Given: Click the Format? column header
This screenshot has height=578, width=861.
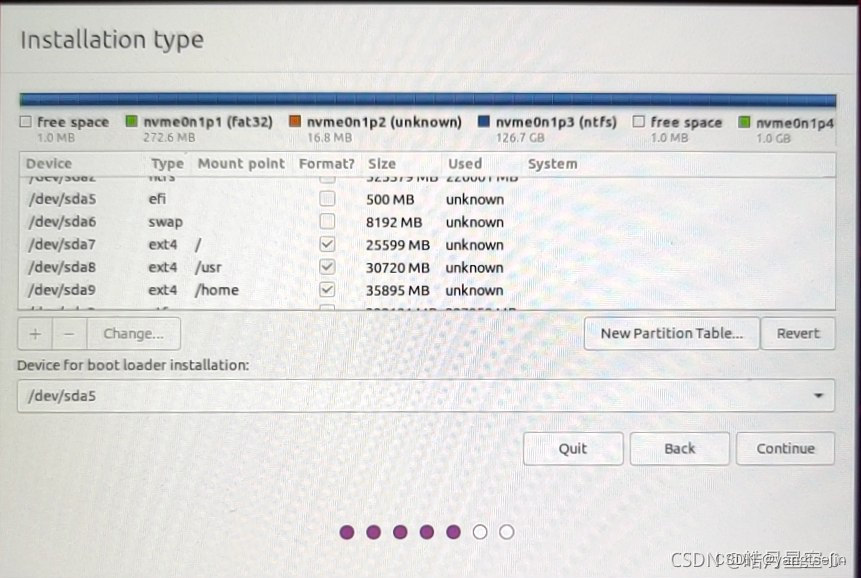Looking at the screenshot, I should 326,164.
